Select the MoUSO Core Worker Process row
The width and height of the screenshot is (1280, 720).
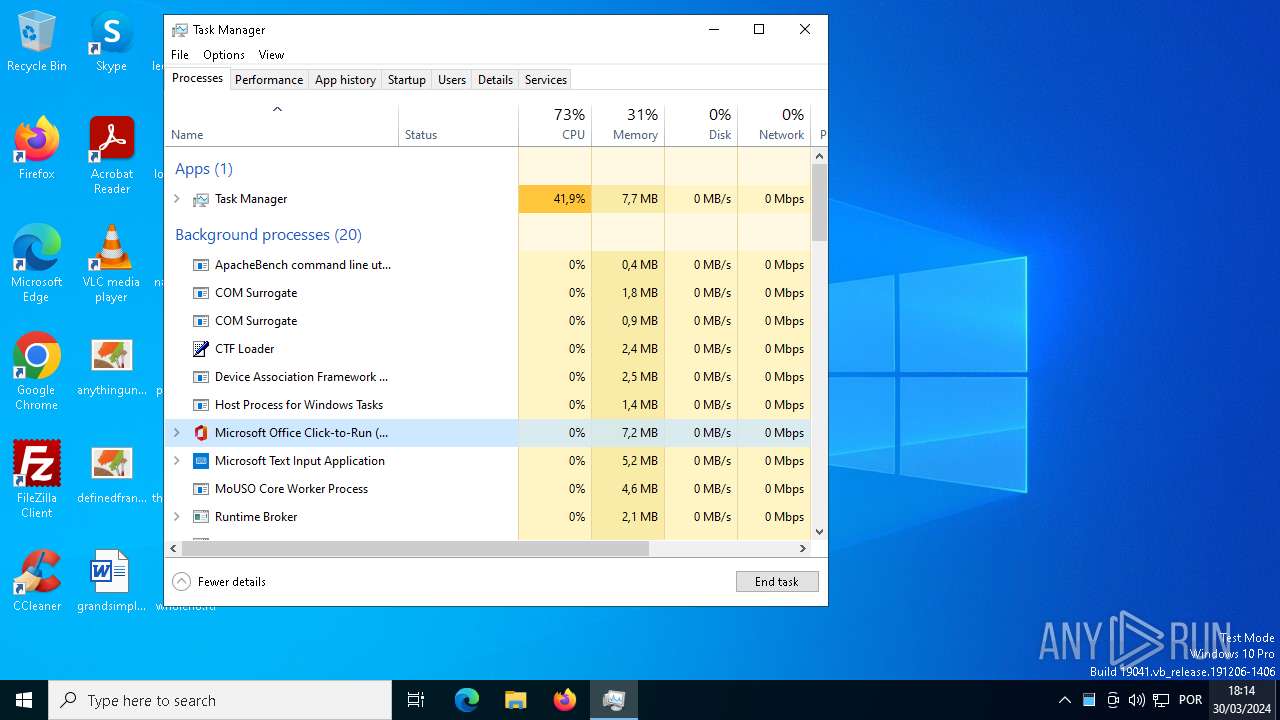[x=488, y=489]
